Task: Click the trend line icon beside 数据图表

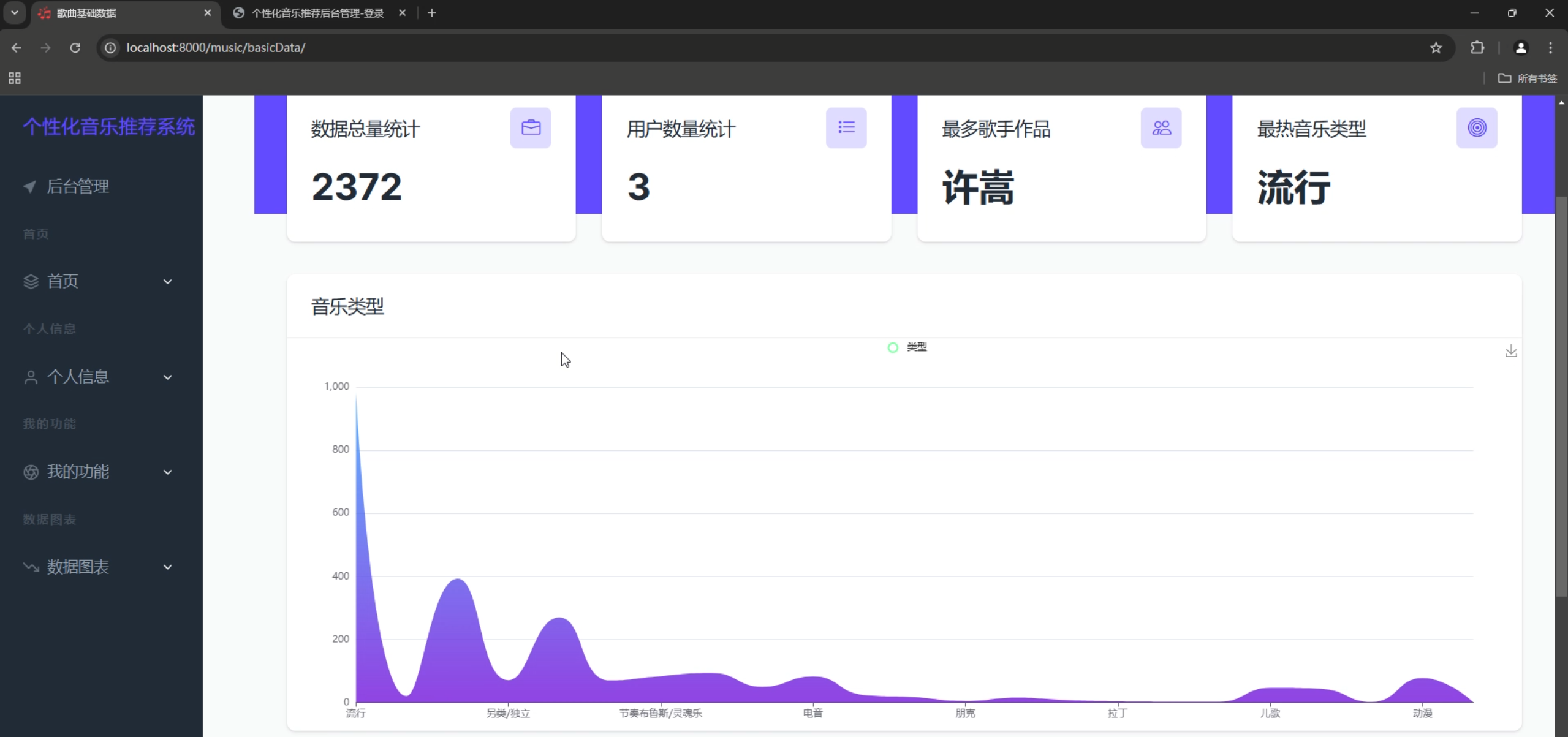Action: [31, 567]
